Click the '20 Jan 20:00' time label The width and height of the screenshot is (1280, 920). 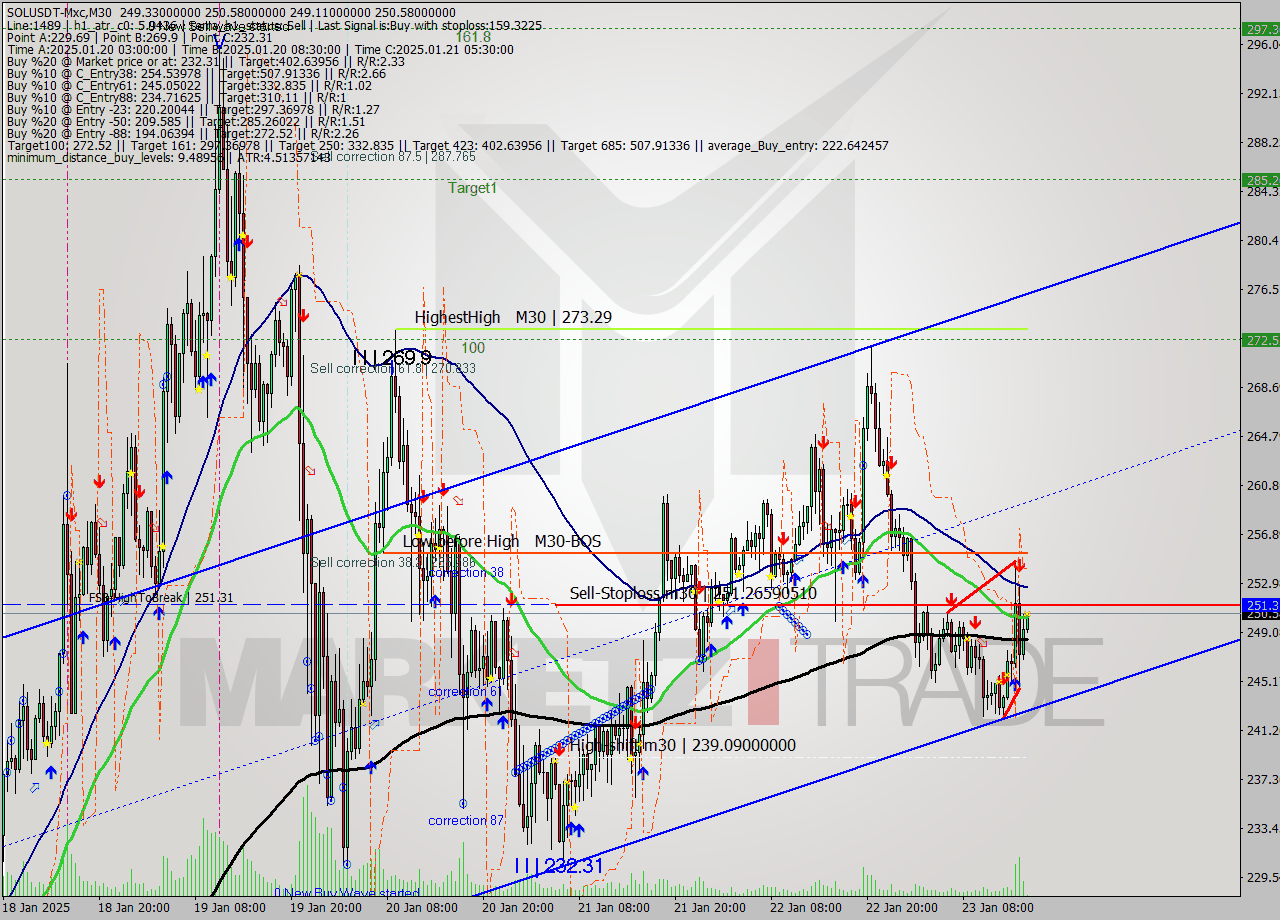517,908
